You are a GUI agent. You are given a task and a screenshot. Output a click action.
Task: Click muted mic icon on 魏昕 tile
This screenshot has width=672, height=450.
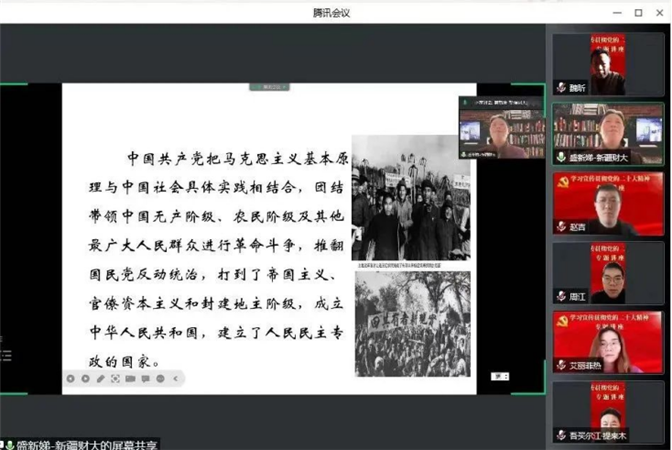[561, 88]
